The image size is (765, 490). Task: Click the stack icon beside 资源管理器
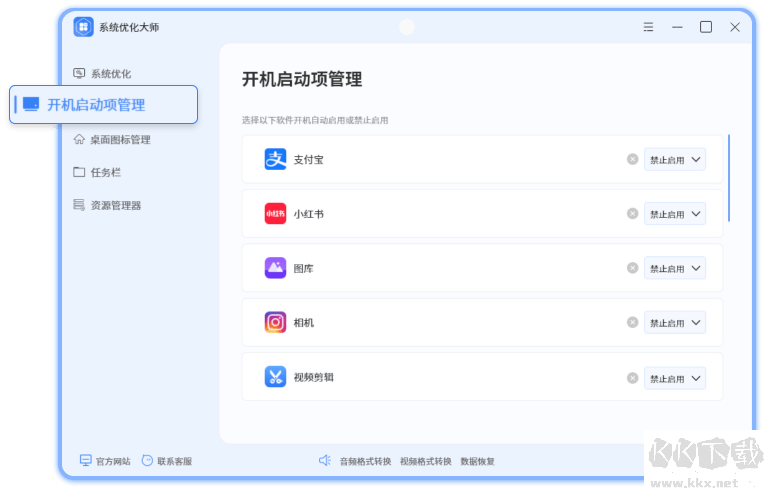79,204
